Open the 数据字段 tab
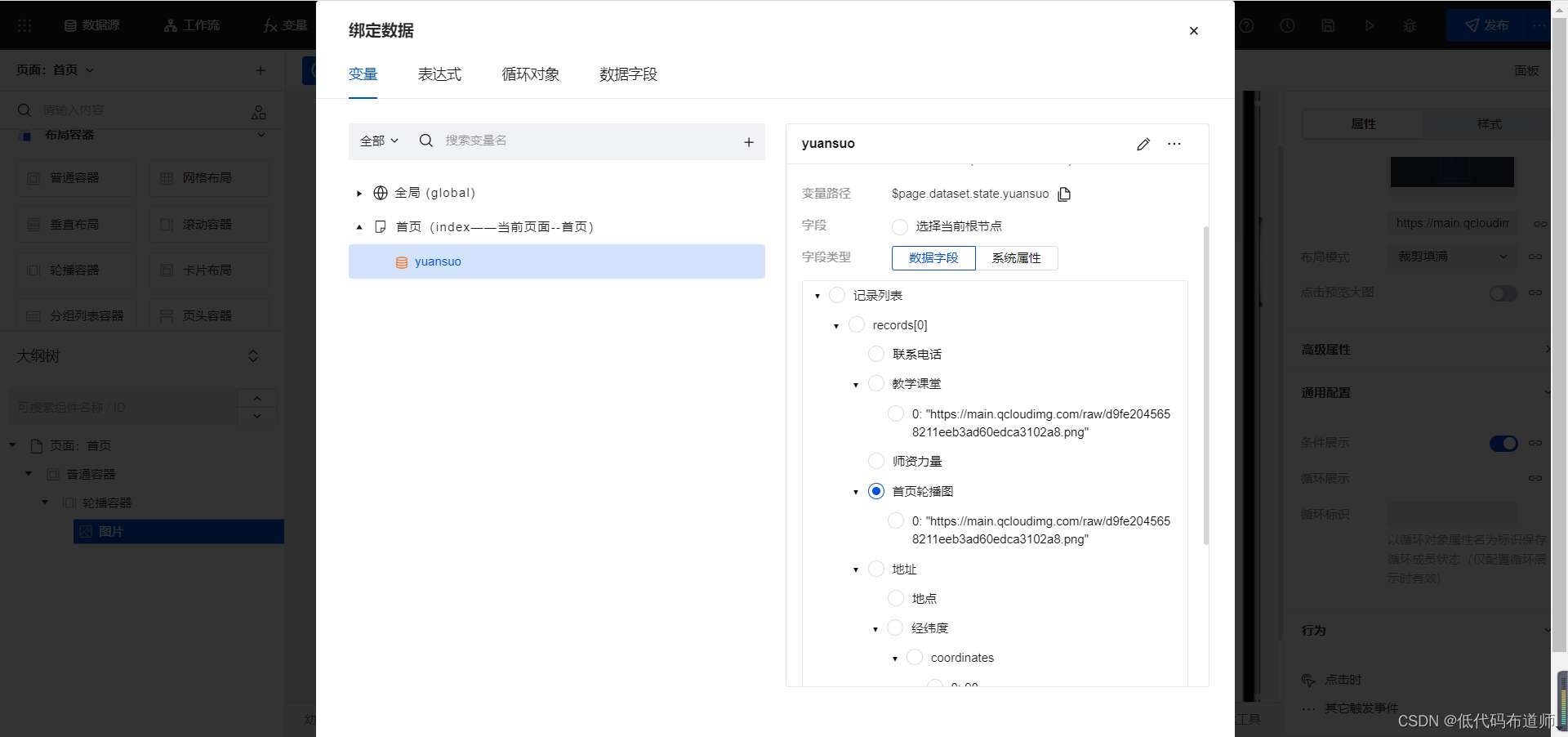The image size is (1568, 737). [628, 74]
